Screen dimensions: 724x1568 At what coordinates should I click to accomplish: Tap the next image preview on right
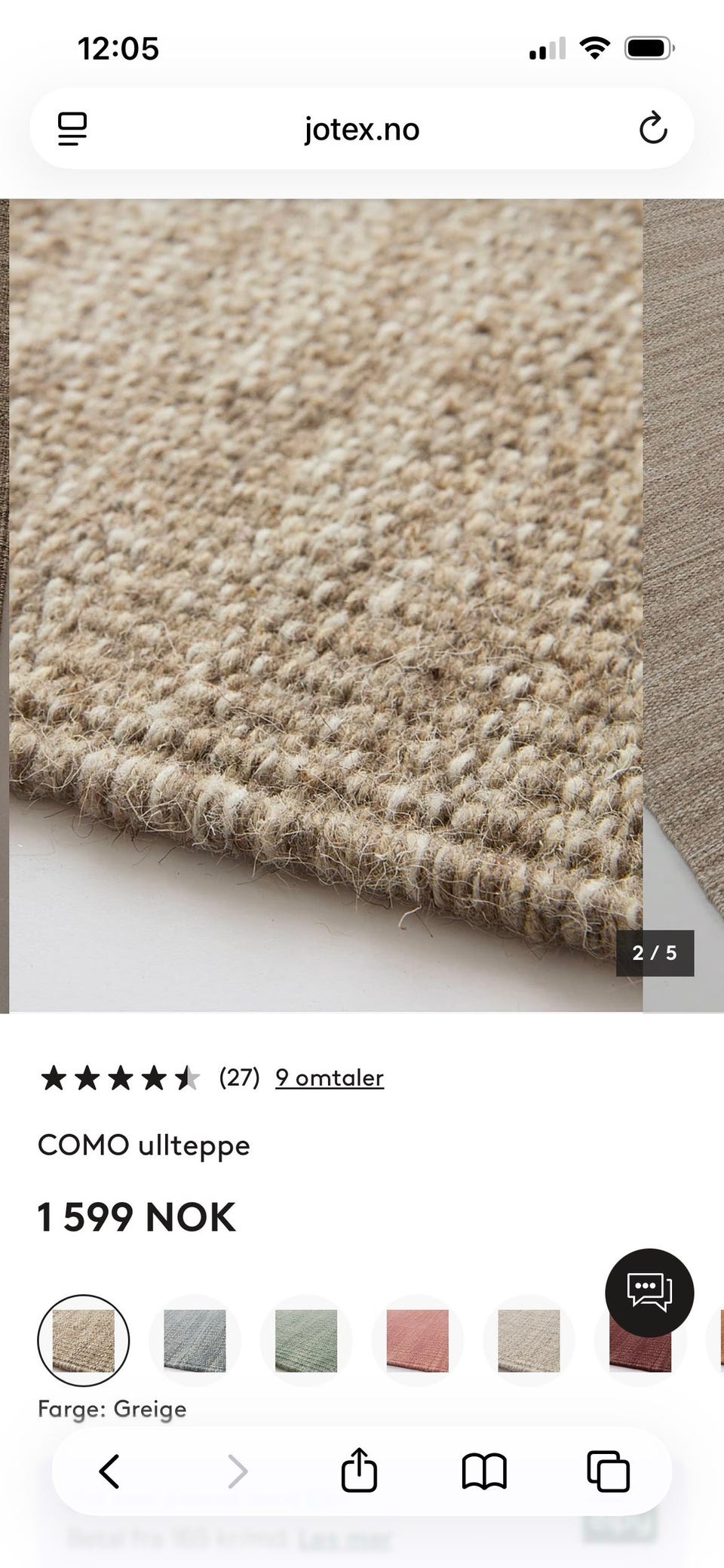pyautogui.click(x=683, y=605)
